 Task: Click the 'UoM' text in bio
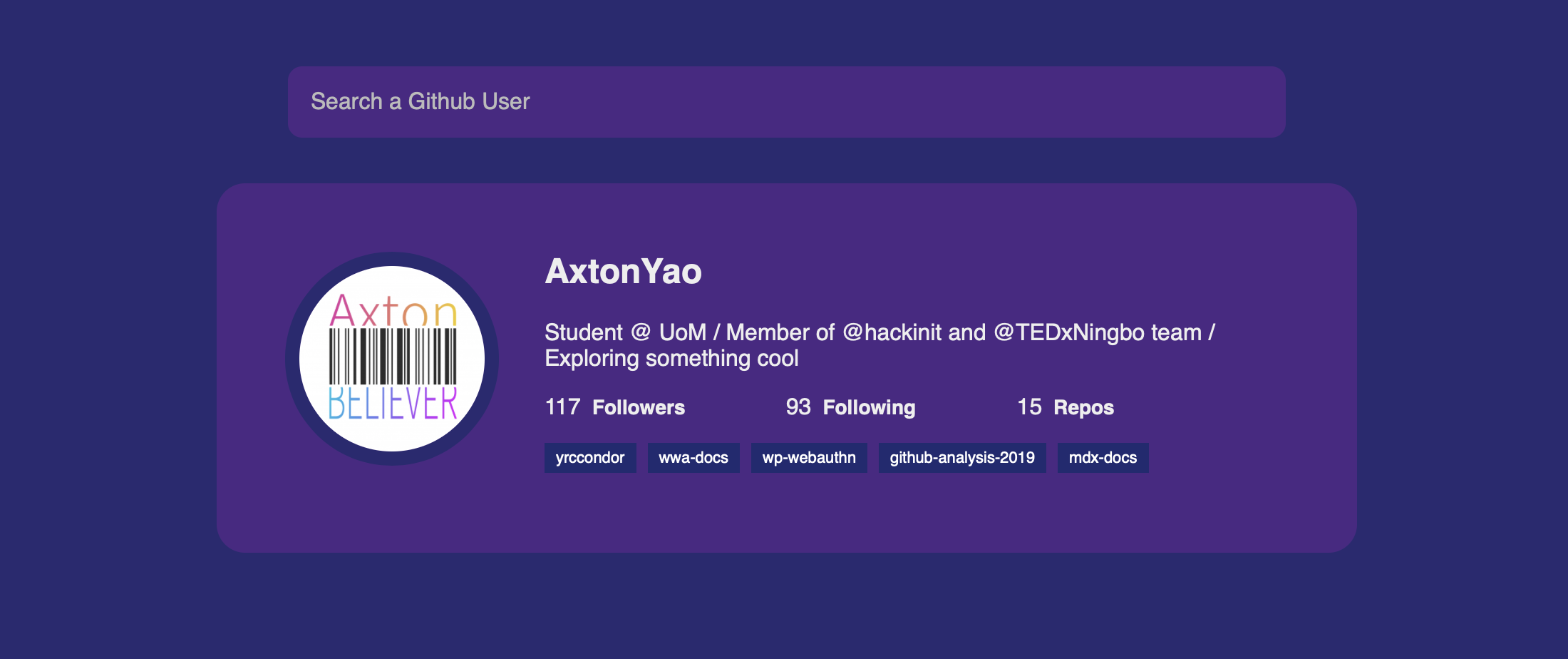point(682,332)
